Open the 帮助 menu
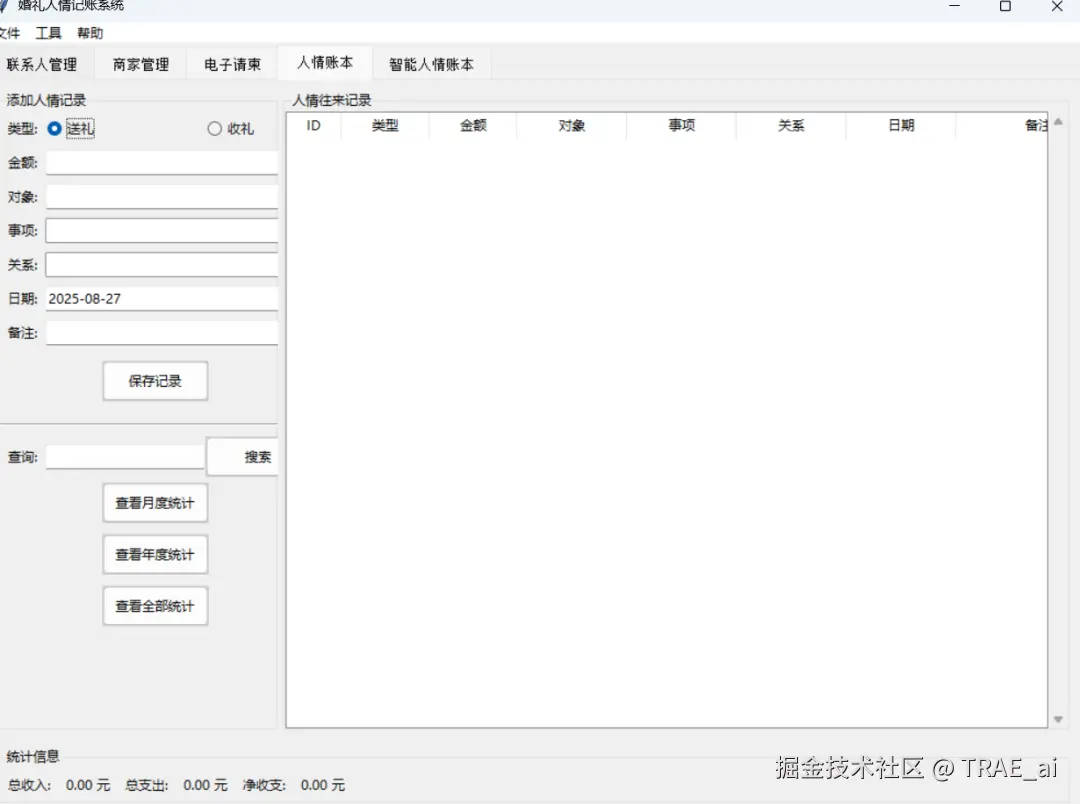The image size is (1080, 804). (x=90, y=33)
